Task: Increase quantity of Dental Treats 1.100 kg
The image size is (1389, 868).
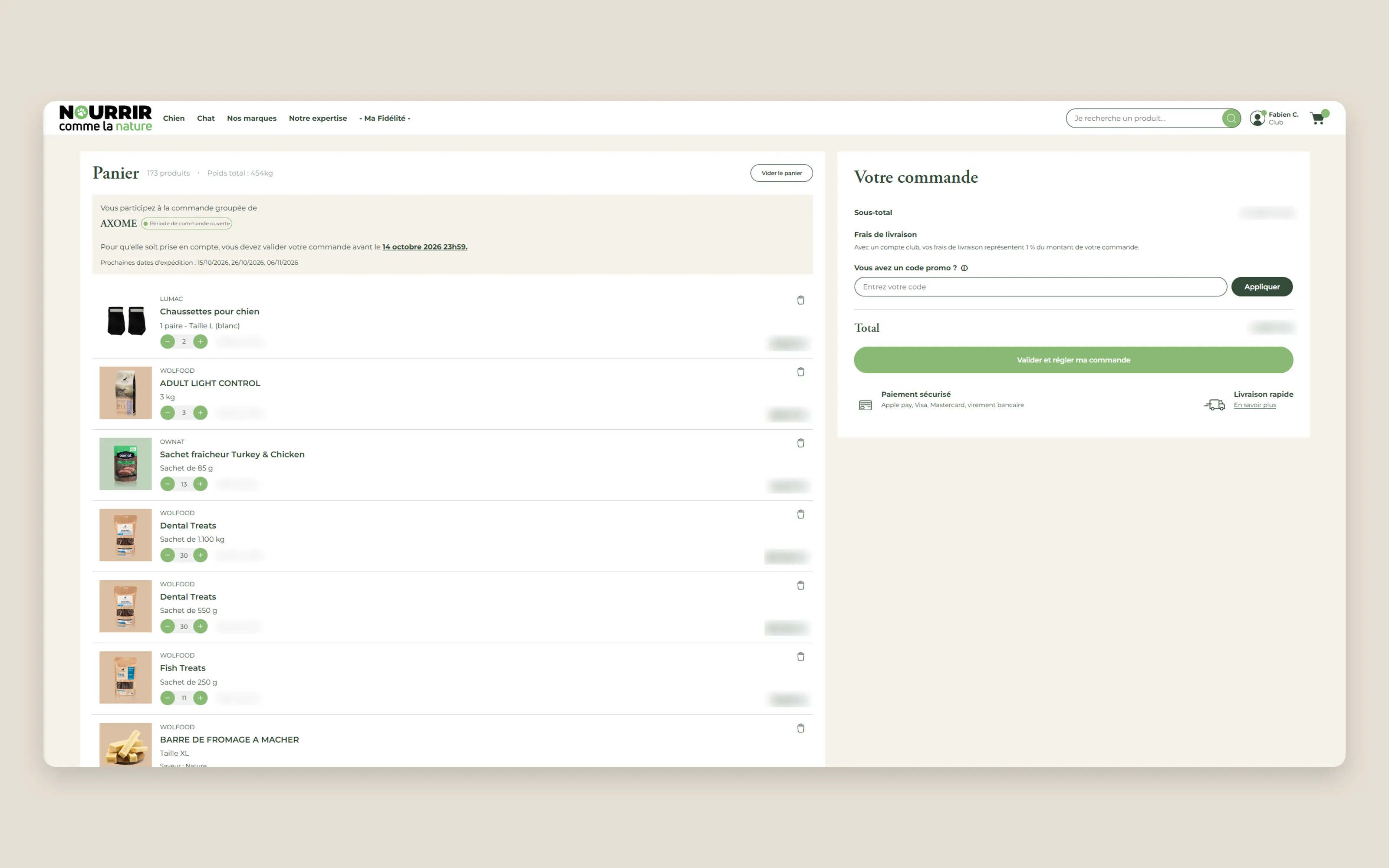Action: coord(200,555)
